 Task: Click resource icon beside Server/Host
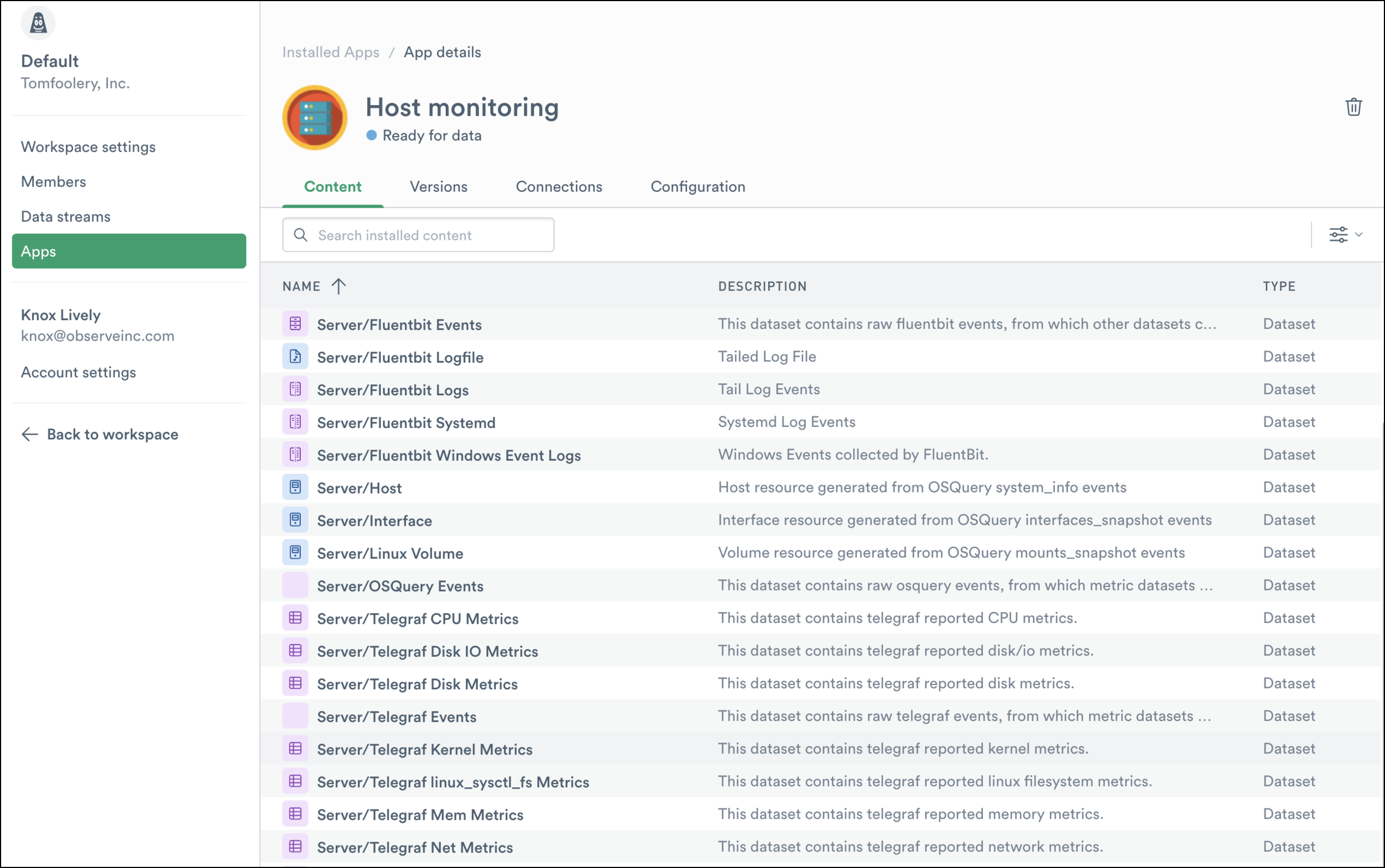coord(295,488)
